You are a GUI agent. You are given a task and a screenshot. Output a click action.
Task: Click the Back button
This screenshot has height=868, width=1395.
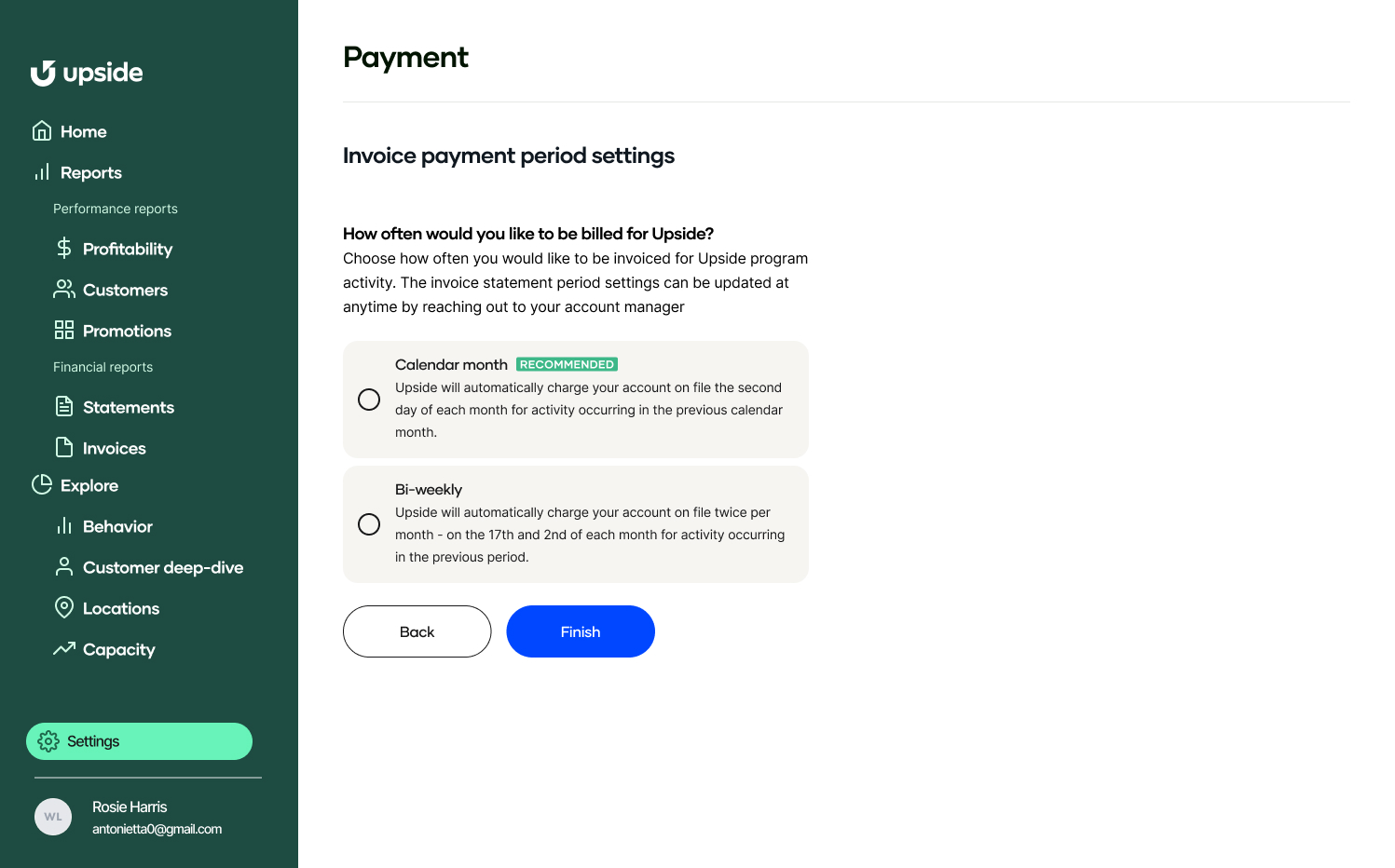pos(417,631)
